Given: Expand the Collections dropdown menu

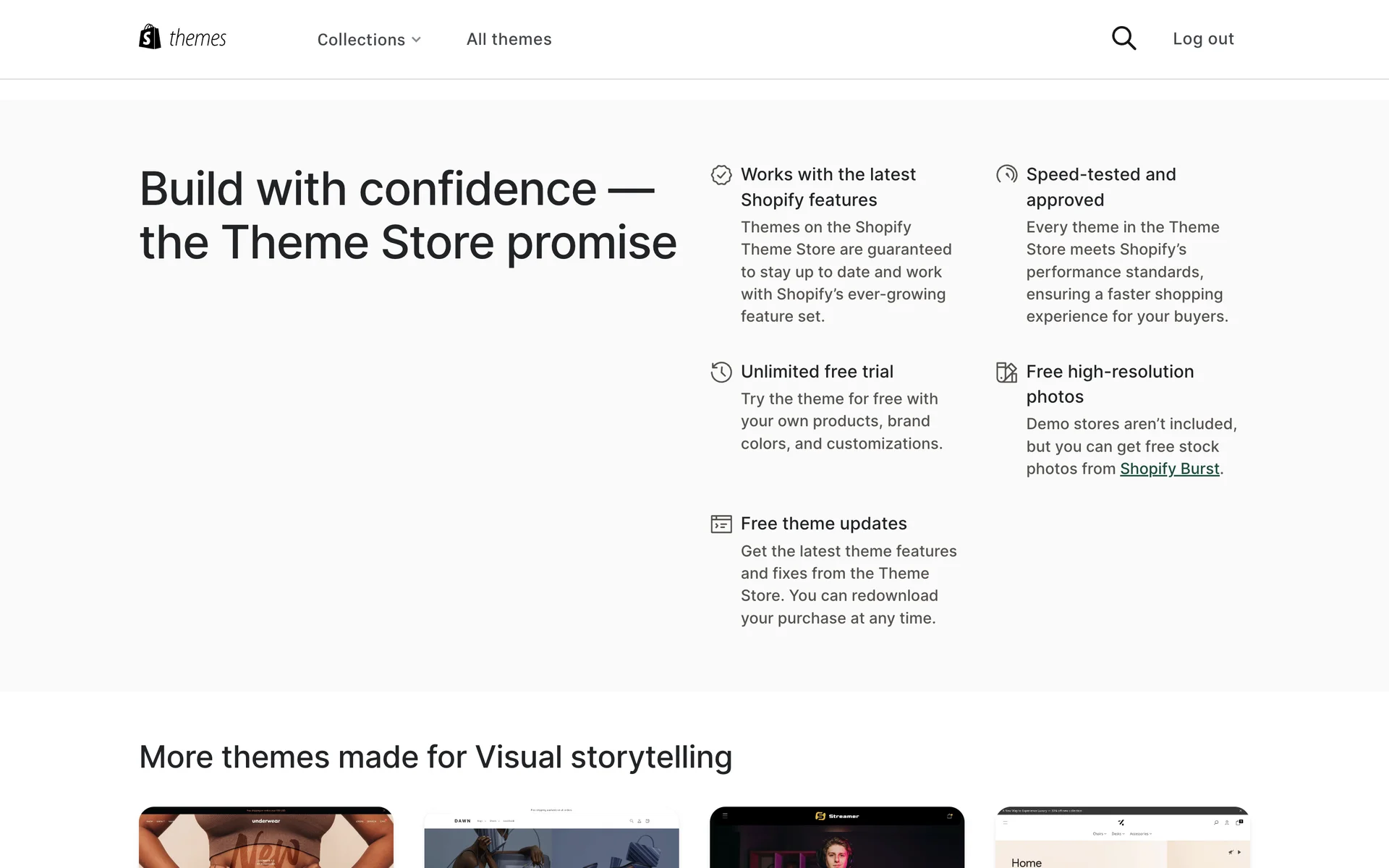Looking at the screenshot, I should (361, 40).
